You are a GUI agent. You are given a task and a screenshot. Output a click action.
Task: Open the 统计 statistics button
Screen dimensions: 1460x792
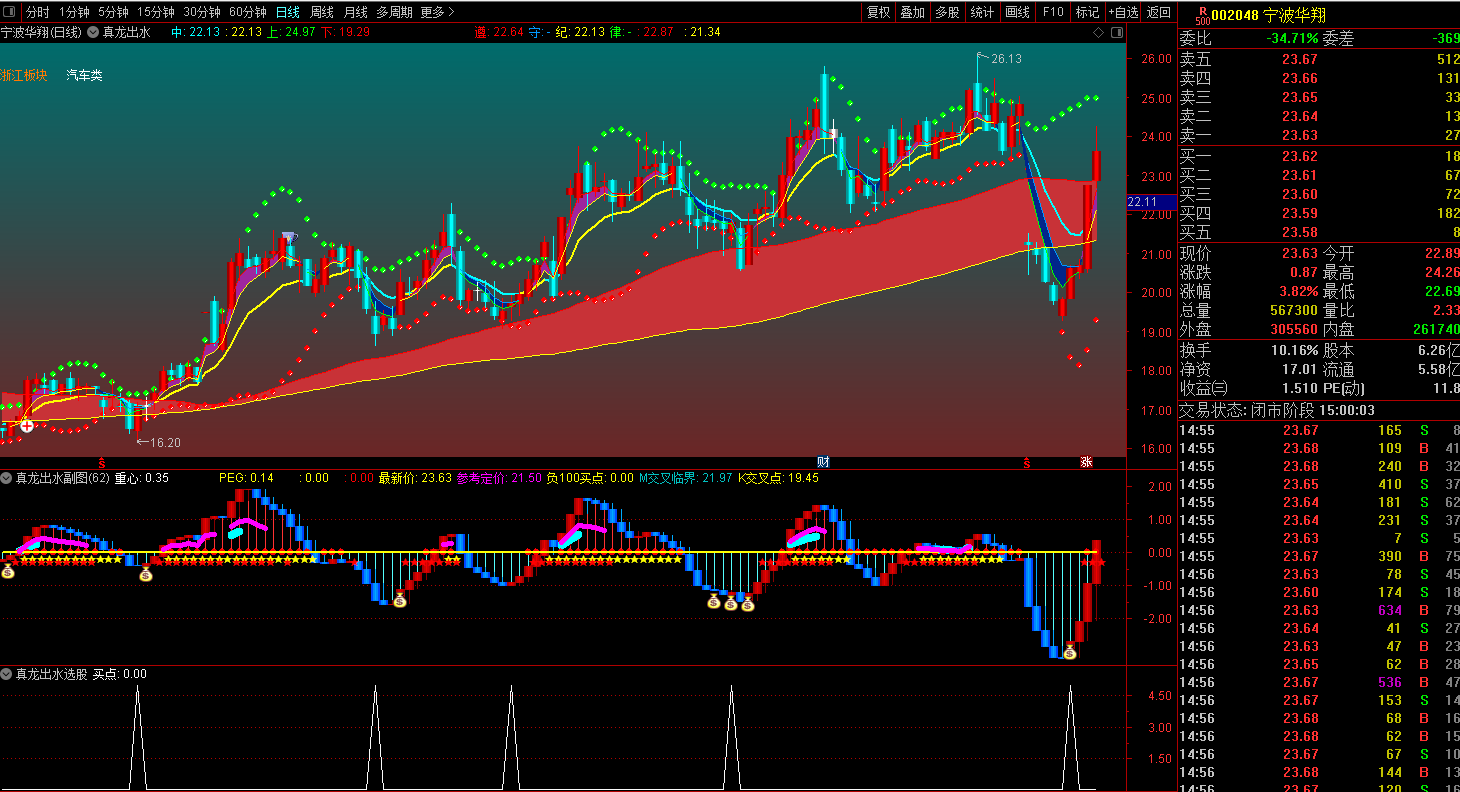pos(982,12)
